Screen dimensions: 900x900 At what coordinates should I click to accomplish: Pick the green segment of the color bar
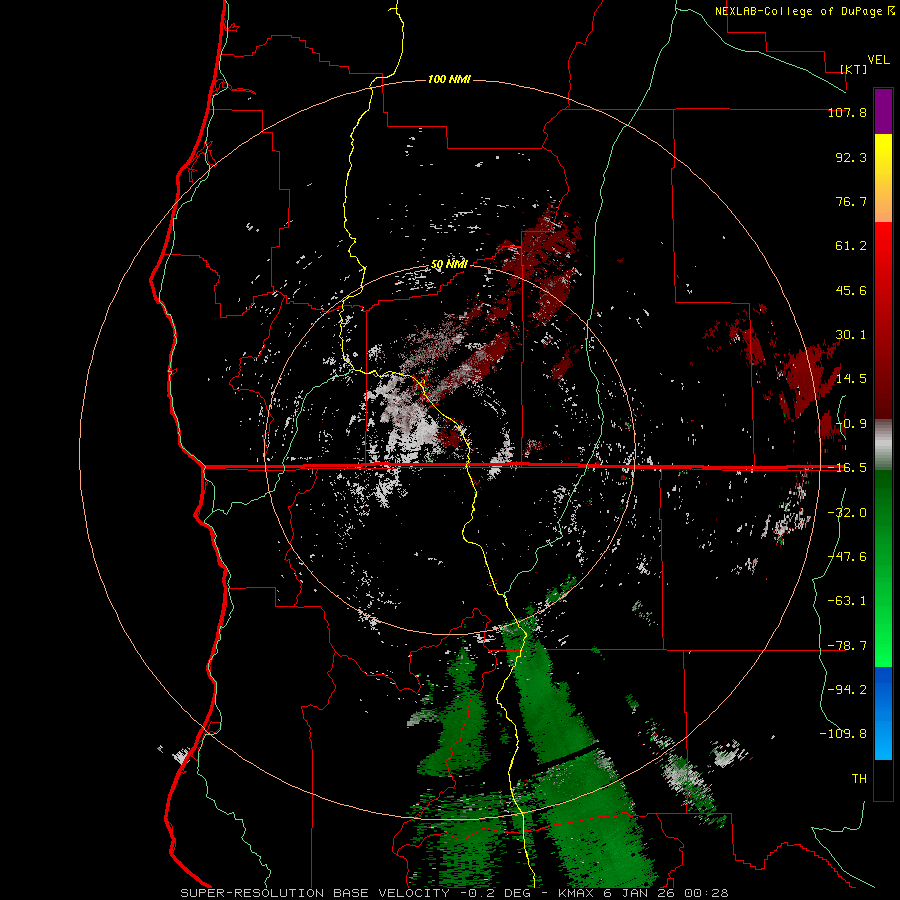pos(883,569)
